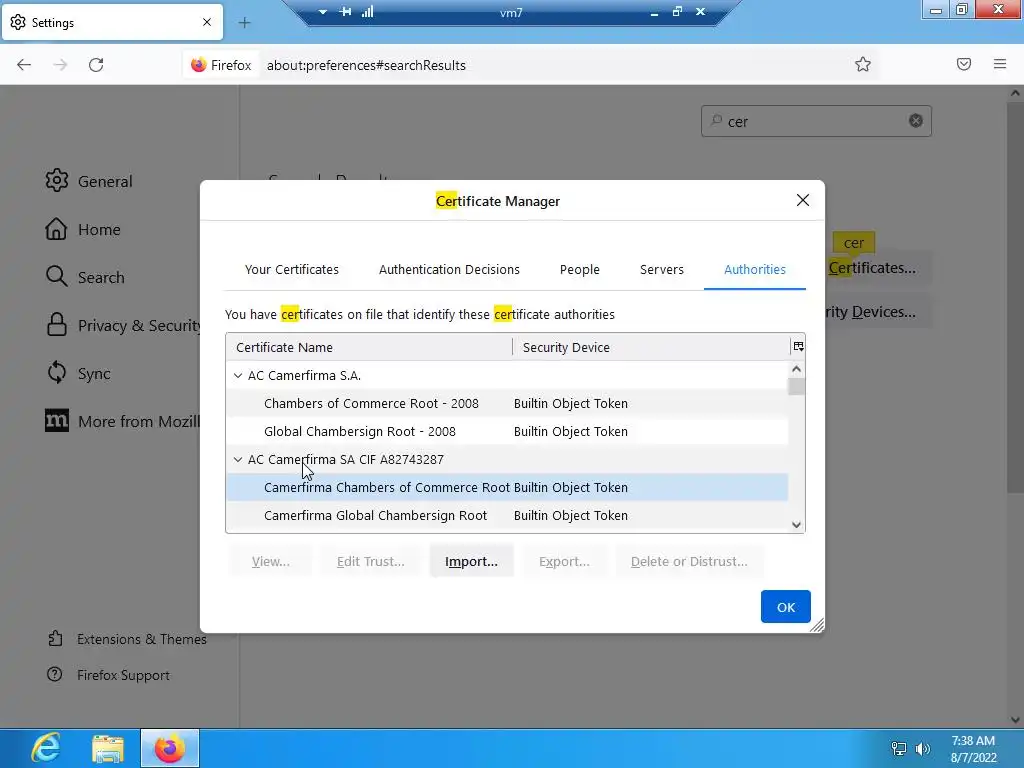Open a new browser tab
Screen dimensions: 1024x768
(x=244, y=23)
